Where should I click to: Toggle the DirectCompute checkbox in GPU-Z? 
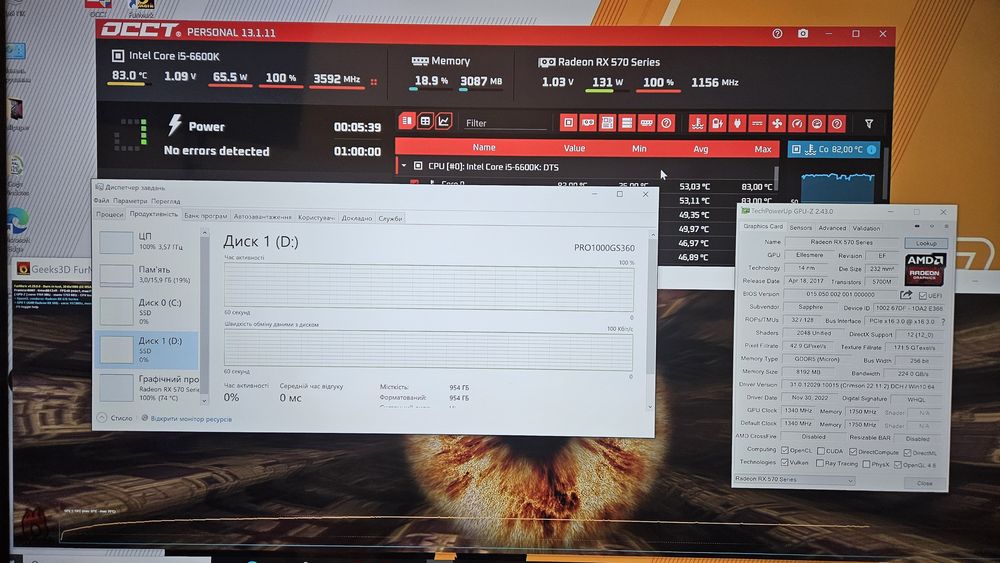pos(853,451)
